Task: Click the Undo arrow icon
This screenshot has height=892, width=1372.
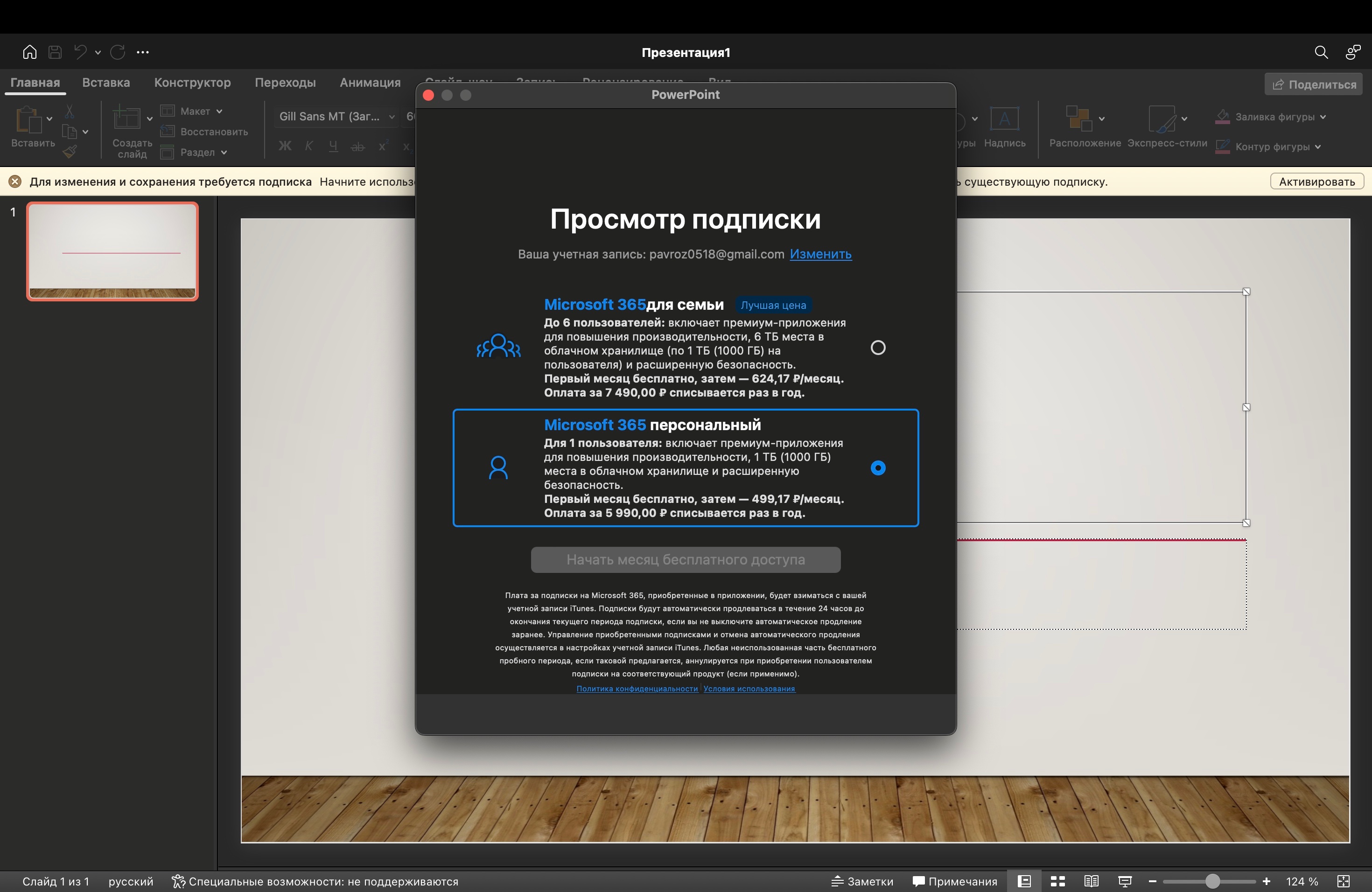Action: pyautogui.click(x=80, y=52)
